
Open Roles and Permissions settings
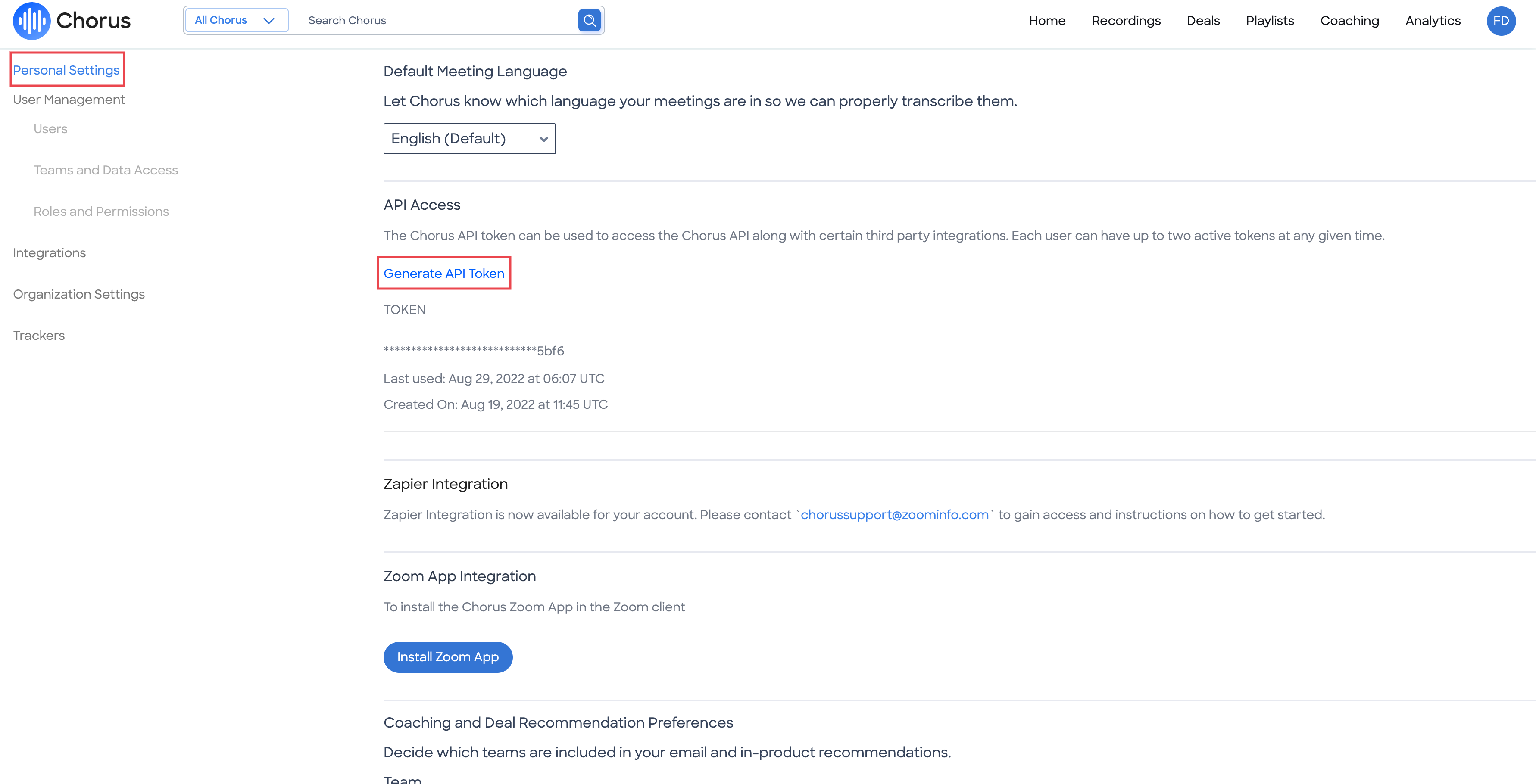point(101,212)
